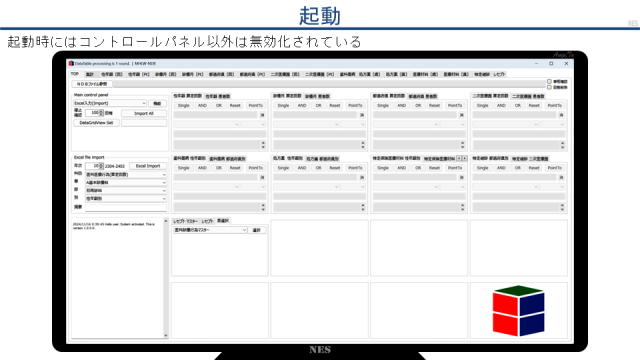Click the DataGridView Set button
The height and width of the screenshot is (360, 640).
(96, 123)
